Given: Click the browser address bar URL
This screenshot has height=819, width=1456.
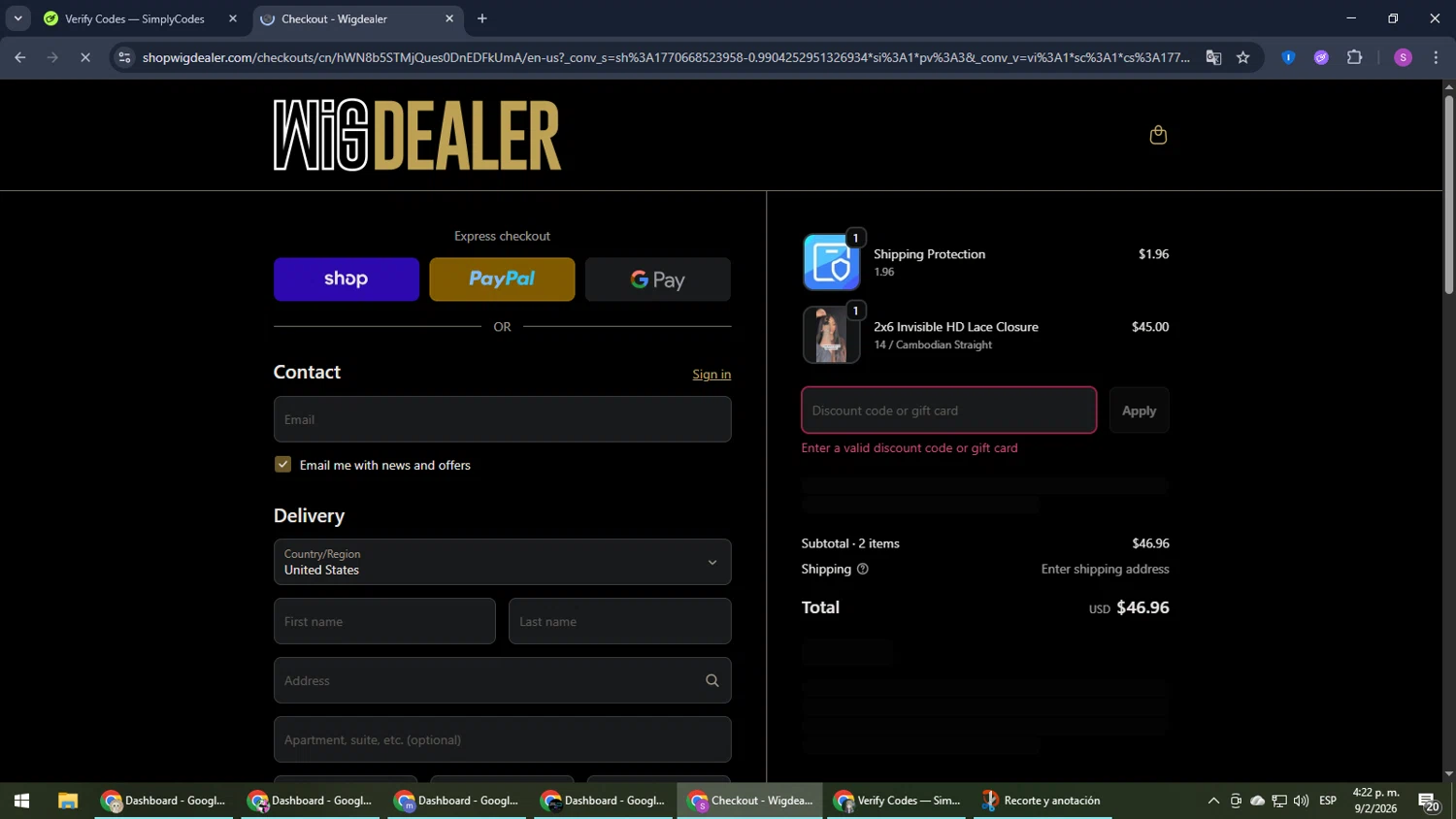Looking at the screenshot, I should 666,57.
